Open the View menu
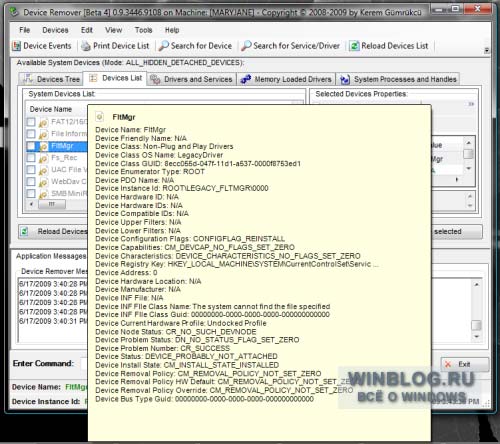The width and height of the screenshot is (500, 444). click(x=114, y=30)
